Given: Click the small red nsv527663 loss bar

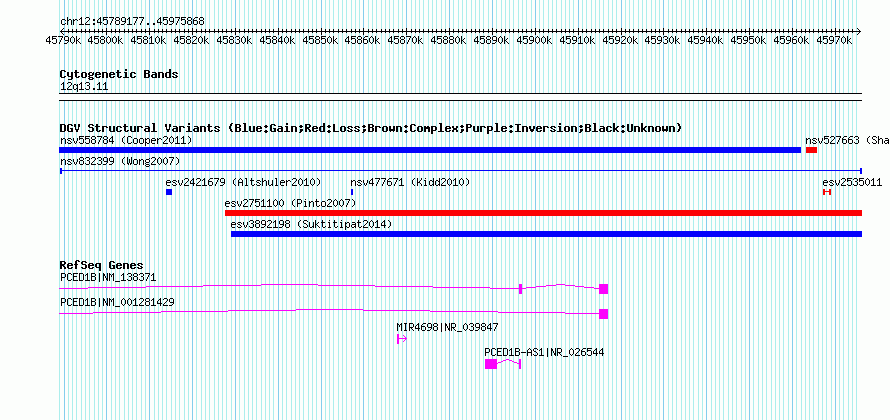Looking at the screenshot, I should tap(811, 150).
